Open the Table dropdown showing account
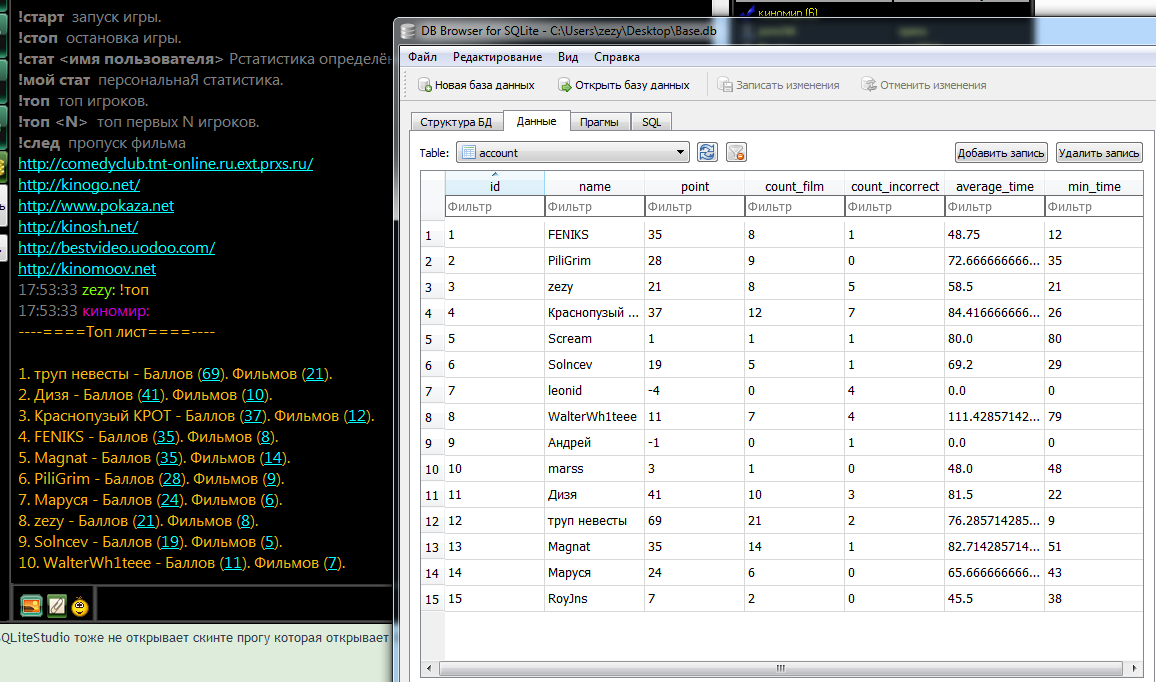This screenshot has height=682, width=1156. (572, 152)
